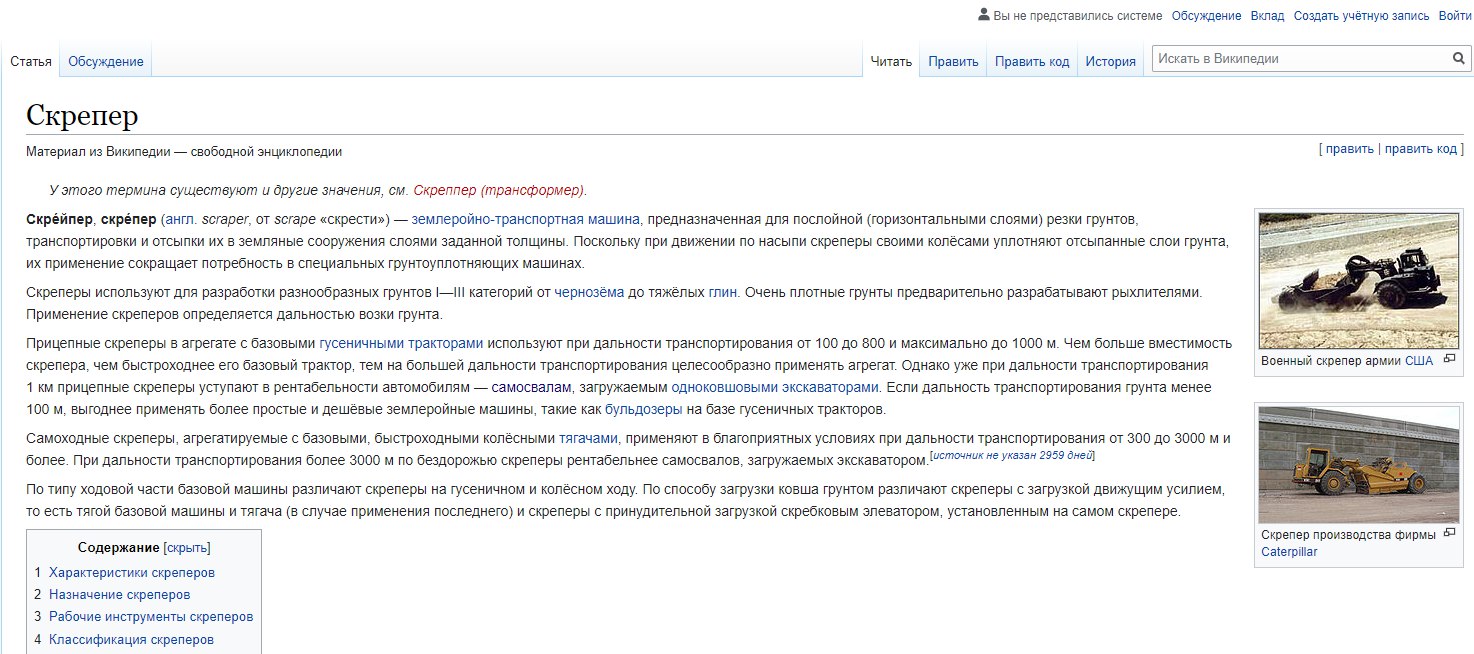This screenshot has height=654, width=1474.
Task: Open the 'История' tab
Action: (1111, 62)
